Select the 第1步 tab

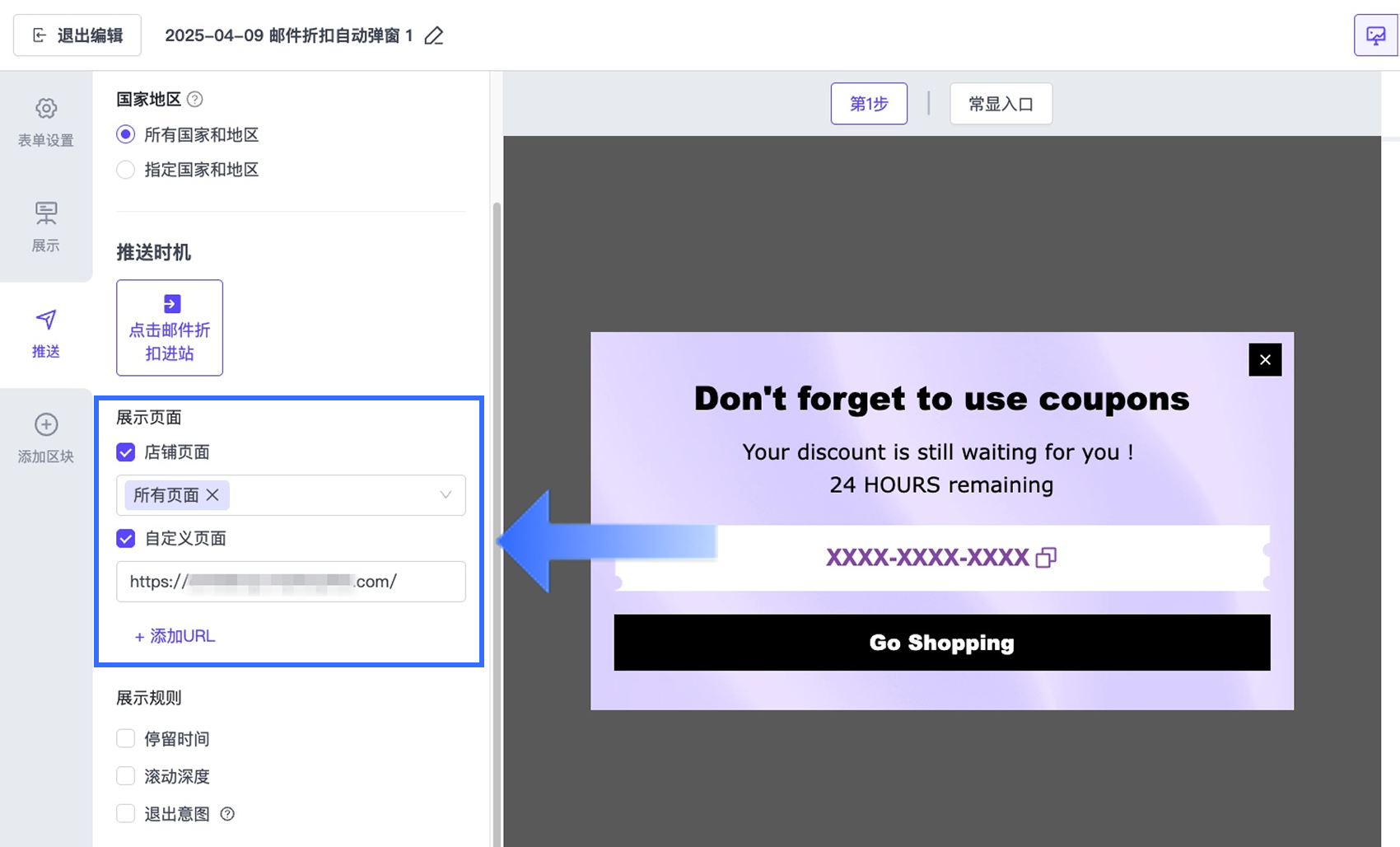click(x=869, y=104)
